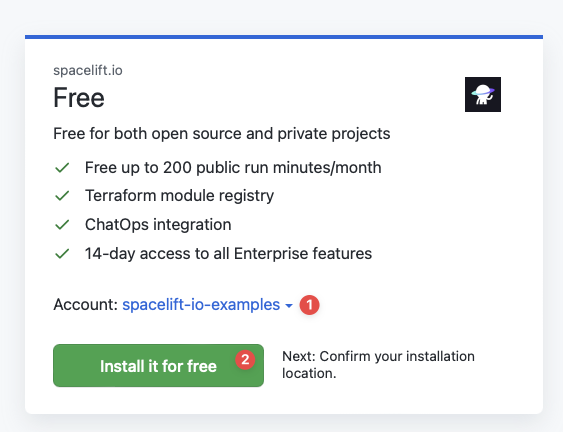
Task: Click the 'Account:' label
Action: [x=85, y=305]
